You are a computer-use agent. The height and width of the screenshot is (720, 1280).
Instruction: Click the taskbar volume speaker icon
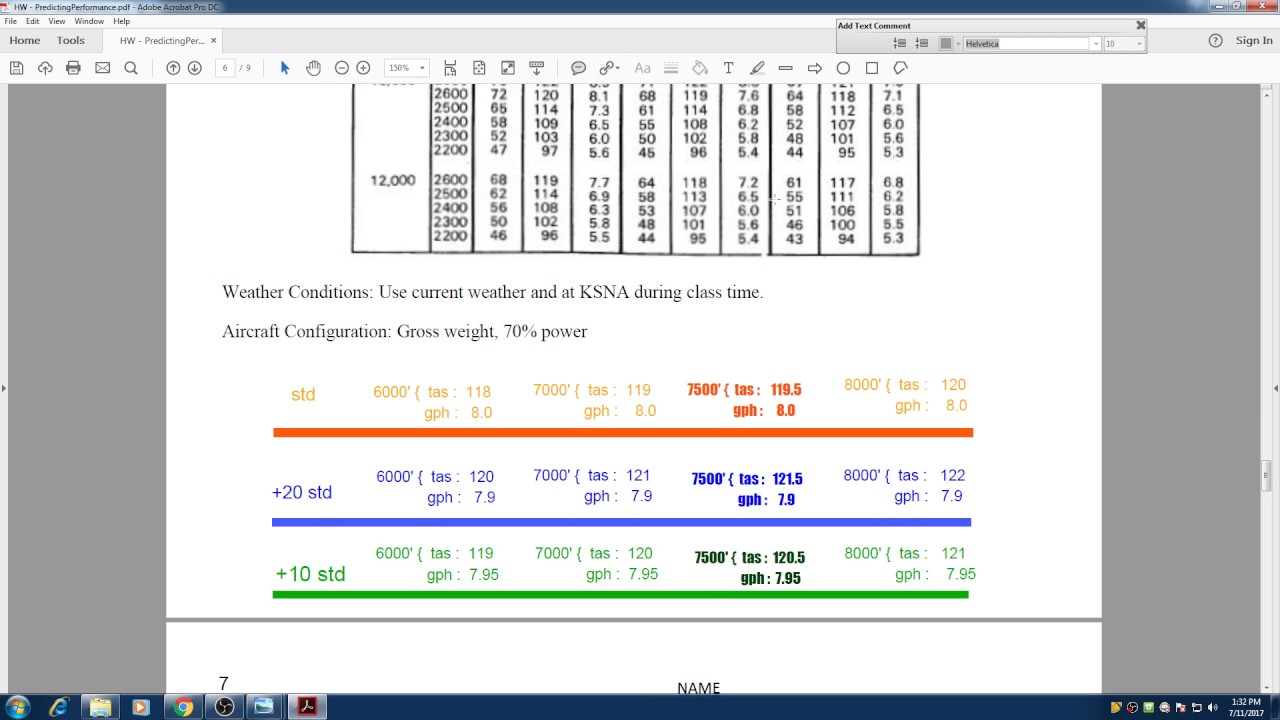1212,708
